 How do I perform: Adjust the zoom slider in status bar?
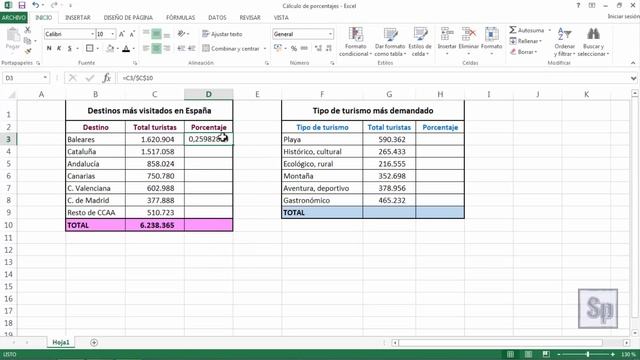click(x=588, y=354)
